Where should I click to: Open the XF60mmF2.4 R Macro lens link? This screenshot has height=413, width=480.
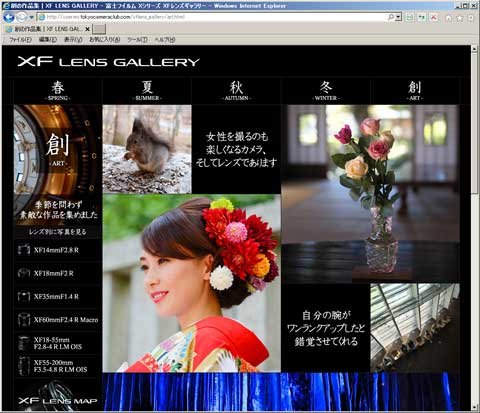click(x=58, y=319)
